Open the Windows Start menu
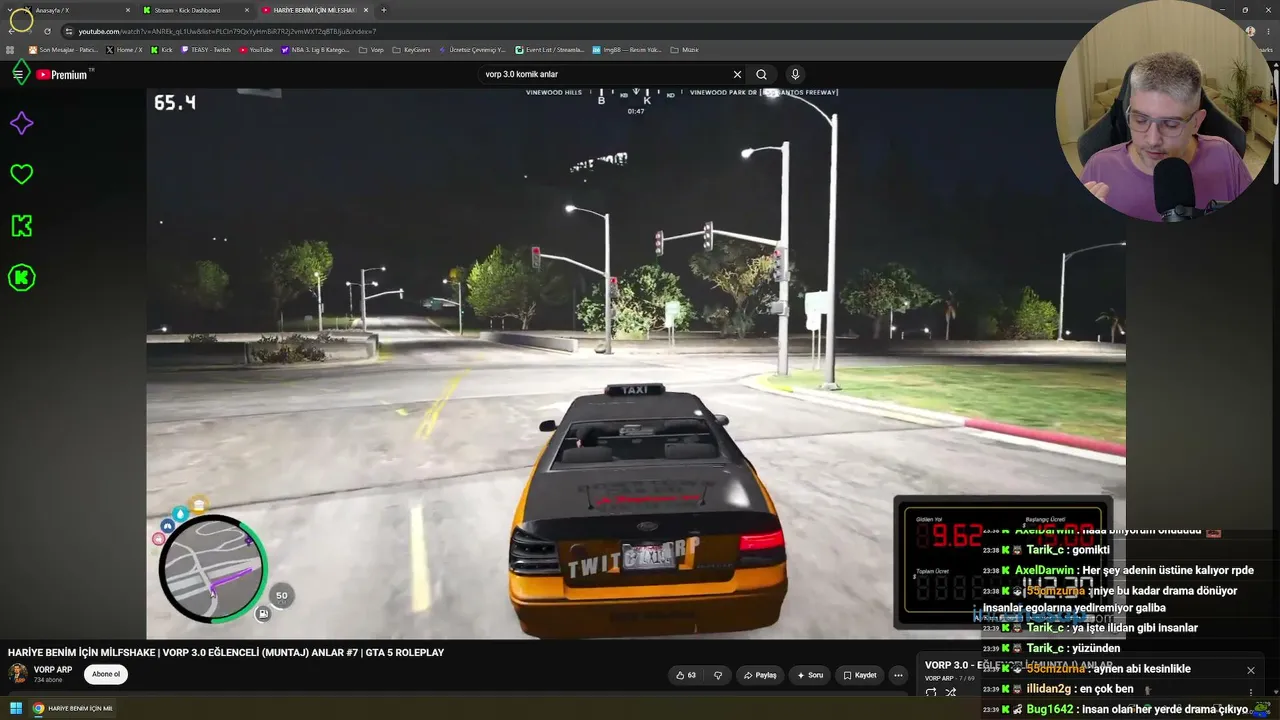This screenshot has width=1280, height=720. tap(16, 708)
